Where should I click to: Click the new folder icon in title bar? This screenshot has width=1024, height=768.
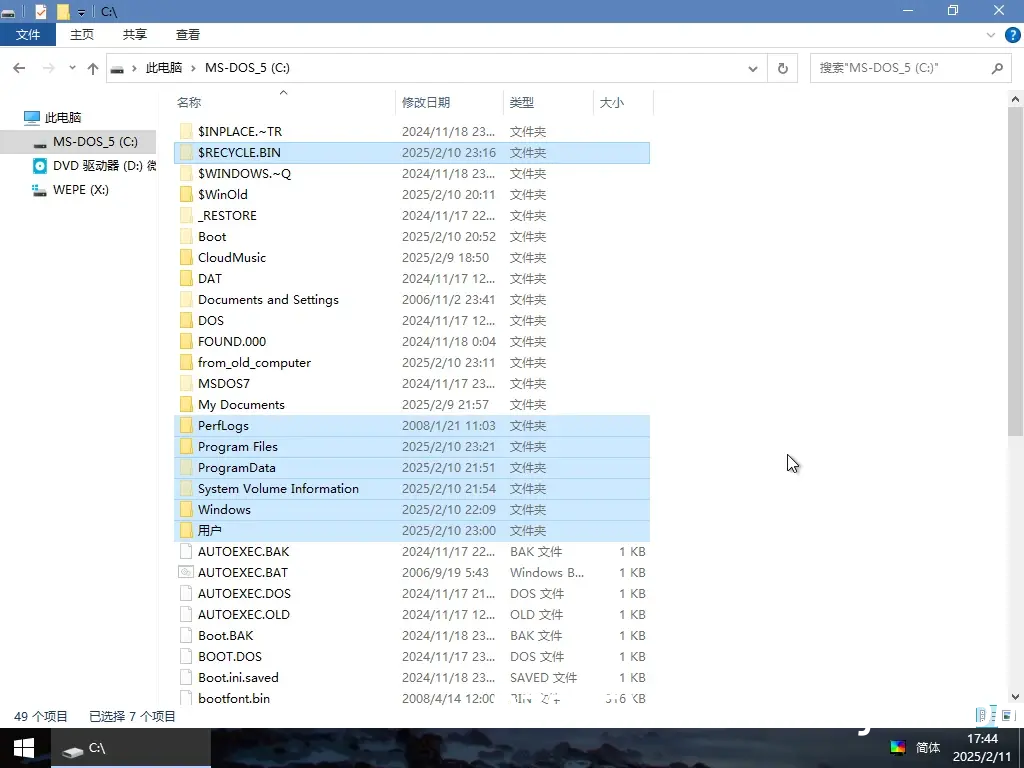(63, 12)
